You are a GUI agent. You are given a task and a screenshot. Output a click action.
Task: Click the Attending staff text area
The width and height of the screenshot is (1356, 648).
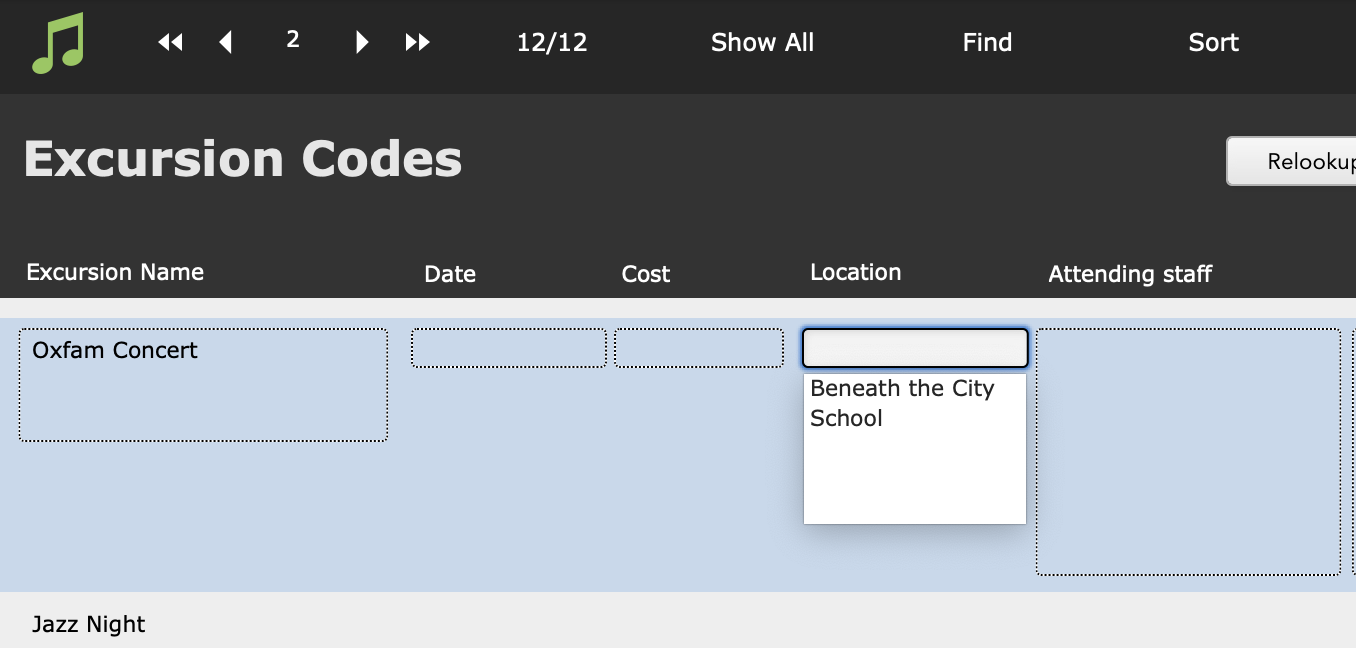[x=1188, y=452]
